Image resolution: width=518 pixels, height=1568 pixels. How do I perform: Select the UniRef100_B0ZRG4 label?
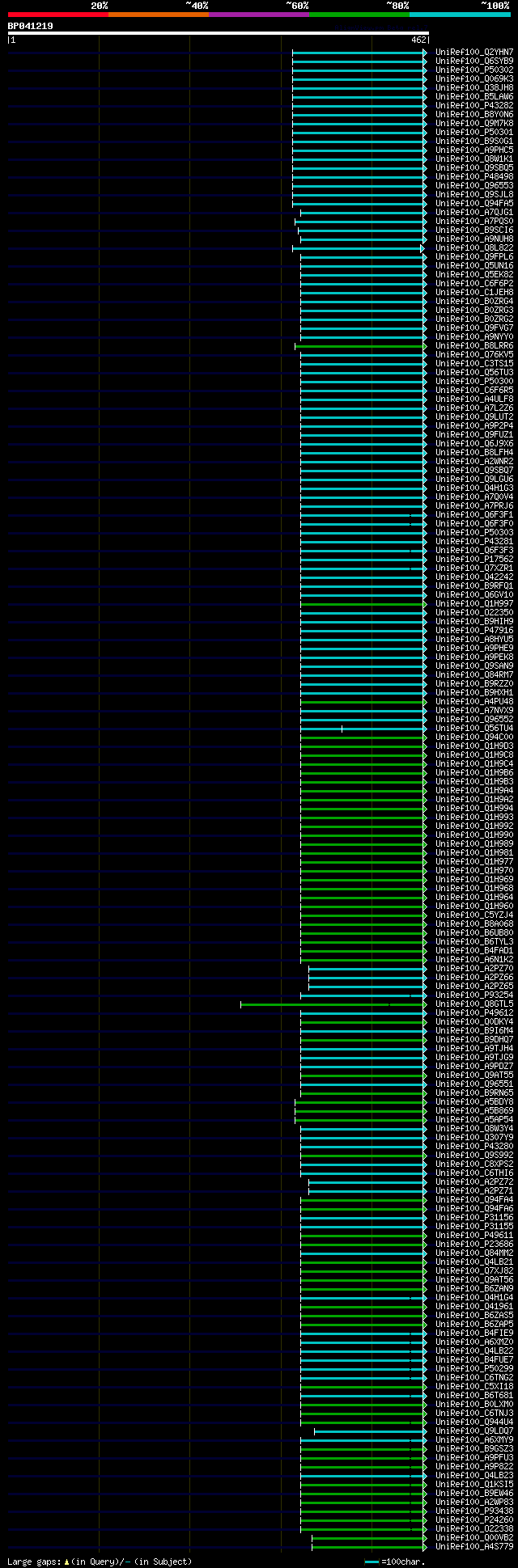click(x=474, y=301)
